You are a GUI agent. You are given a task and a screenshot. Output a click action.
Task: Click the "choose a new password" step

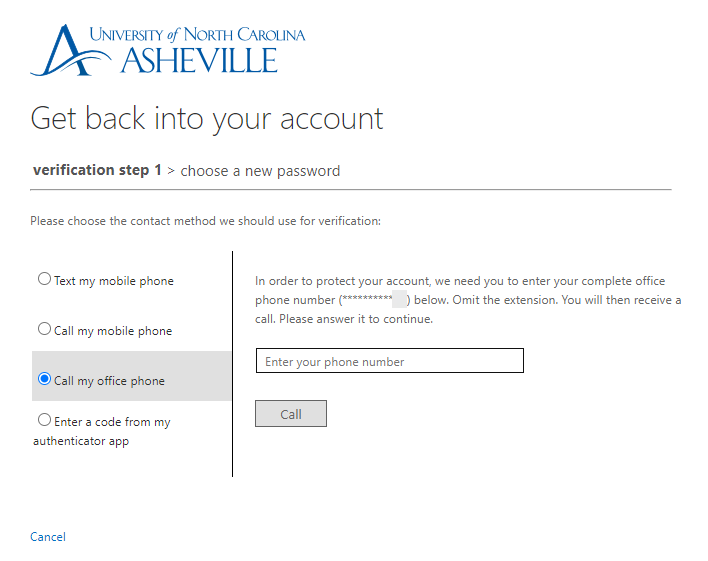pos(260,171)
